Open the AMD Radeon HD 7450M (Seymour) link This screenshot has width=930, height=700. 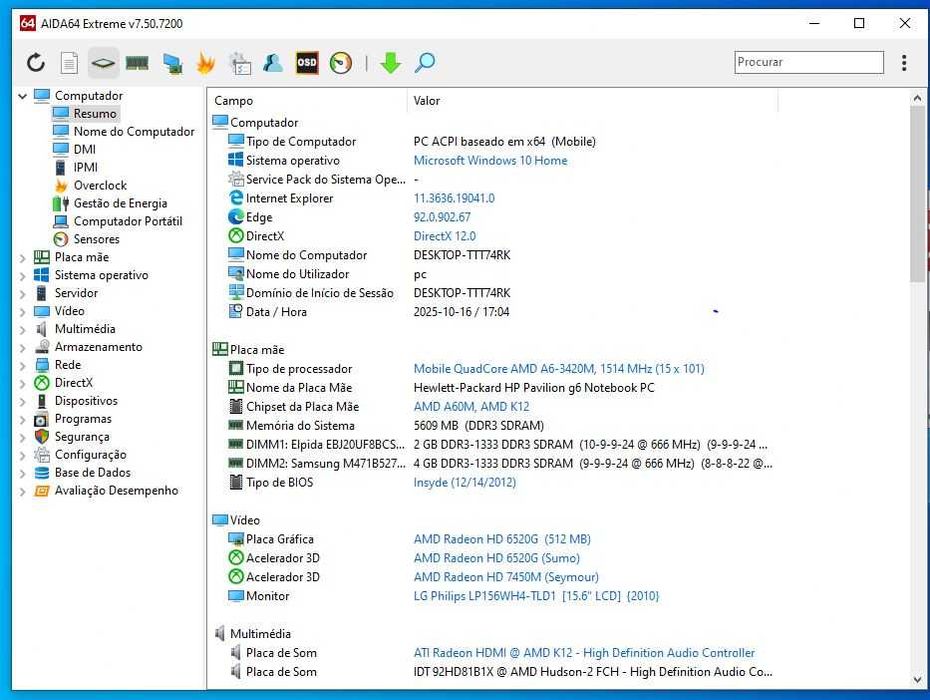(x=506, y=577)
